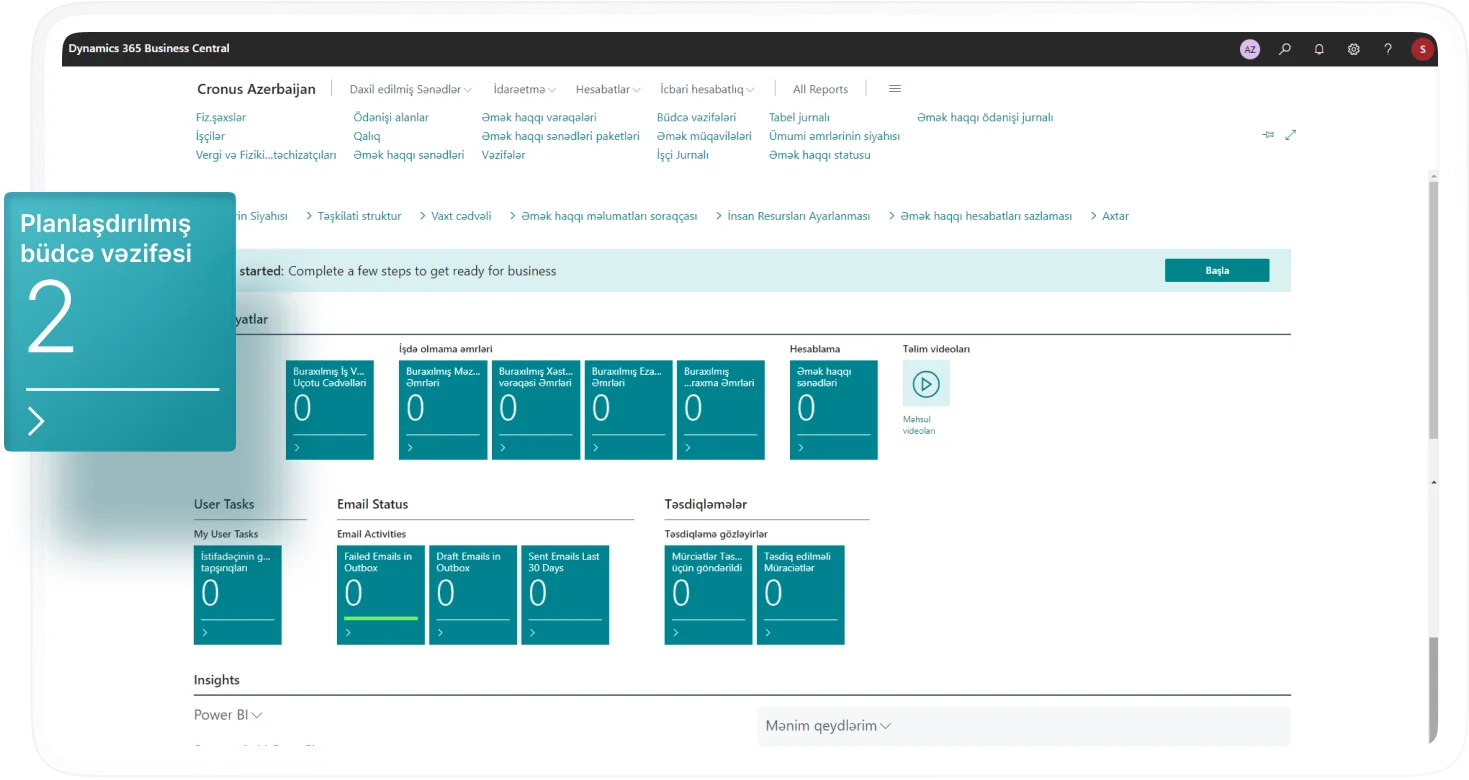Click the pin navigation icon
This screenshot has height=780, width=1469.
click(x=1268, y=135)
